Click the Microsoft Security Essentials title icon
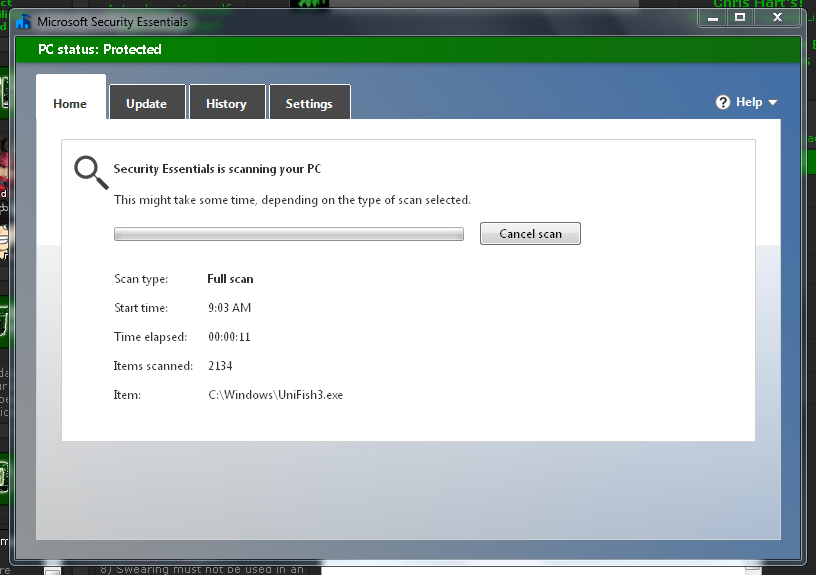Screen dimensions: 816x575 pos(23,22)
